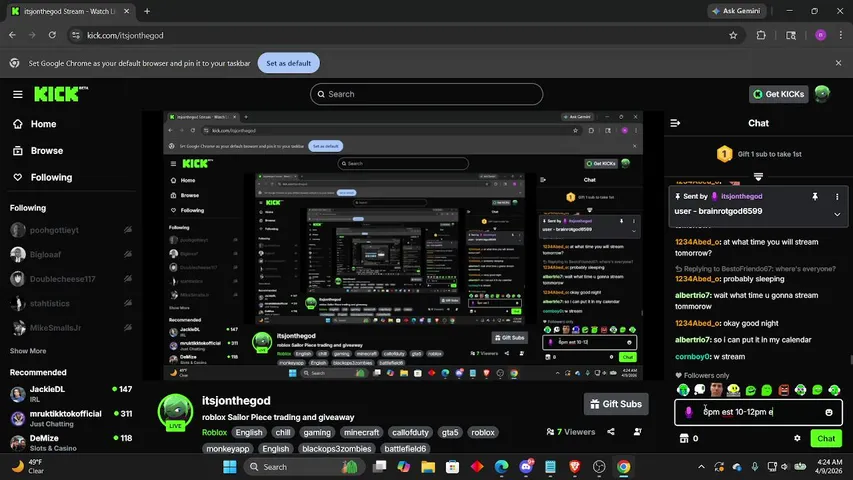
Task: Select the gta5 tag
Action: coord(450,433)
